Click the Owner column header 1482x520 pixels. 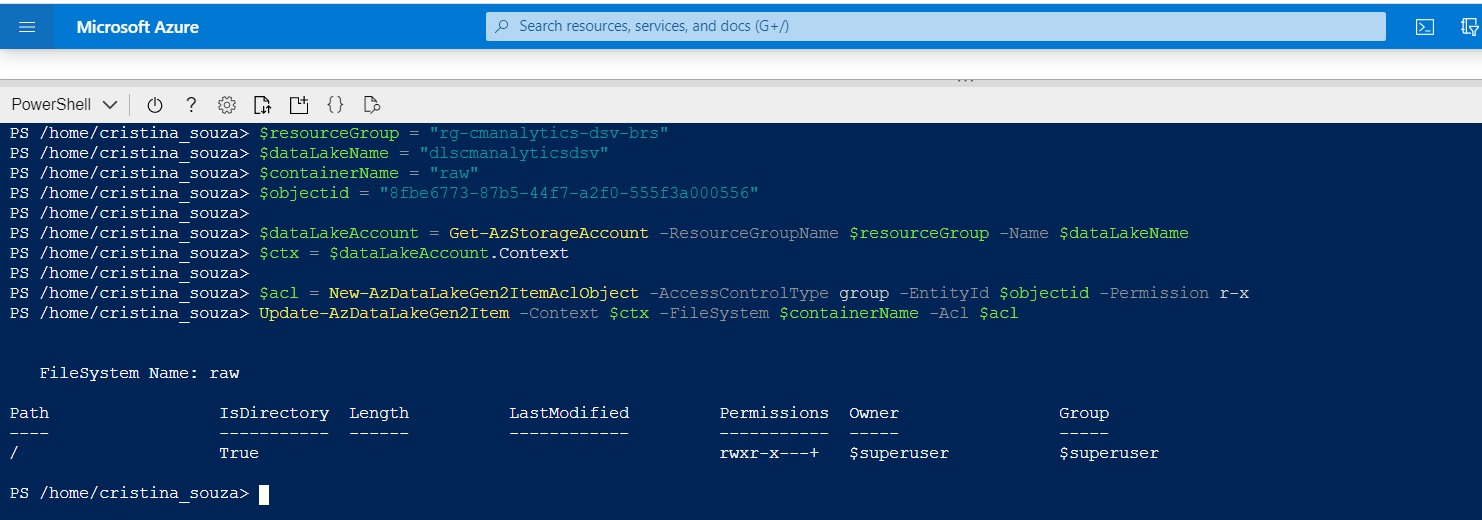click(x=874, y=413)
